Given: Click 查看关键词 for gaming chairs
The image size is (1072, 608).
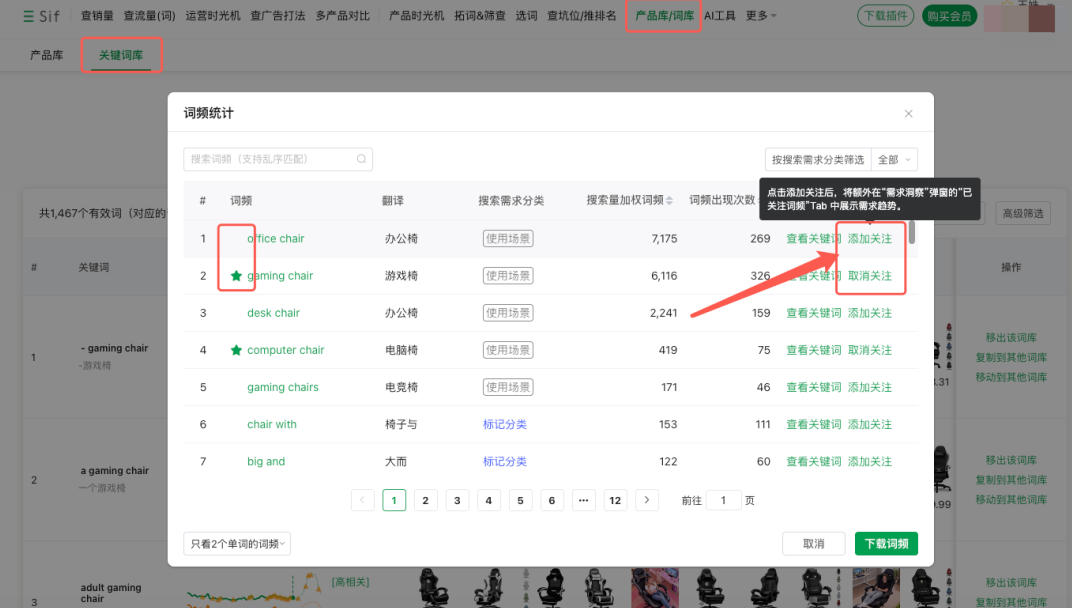Looking at the screenshot, I should click(x=814, y=387).
